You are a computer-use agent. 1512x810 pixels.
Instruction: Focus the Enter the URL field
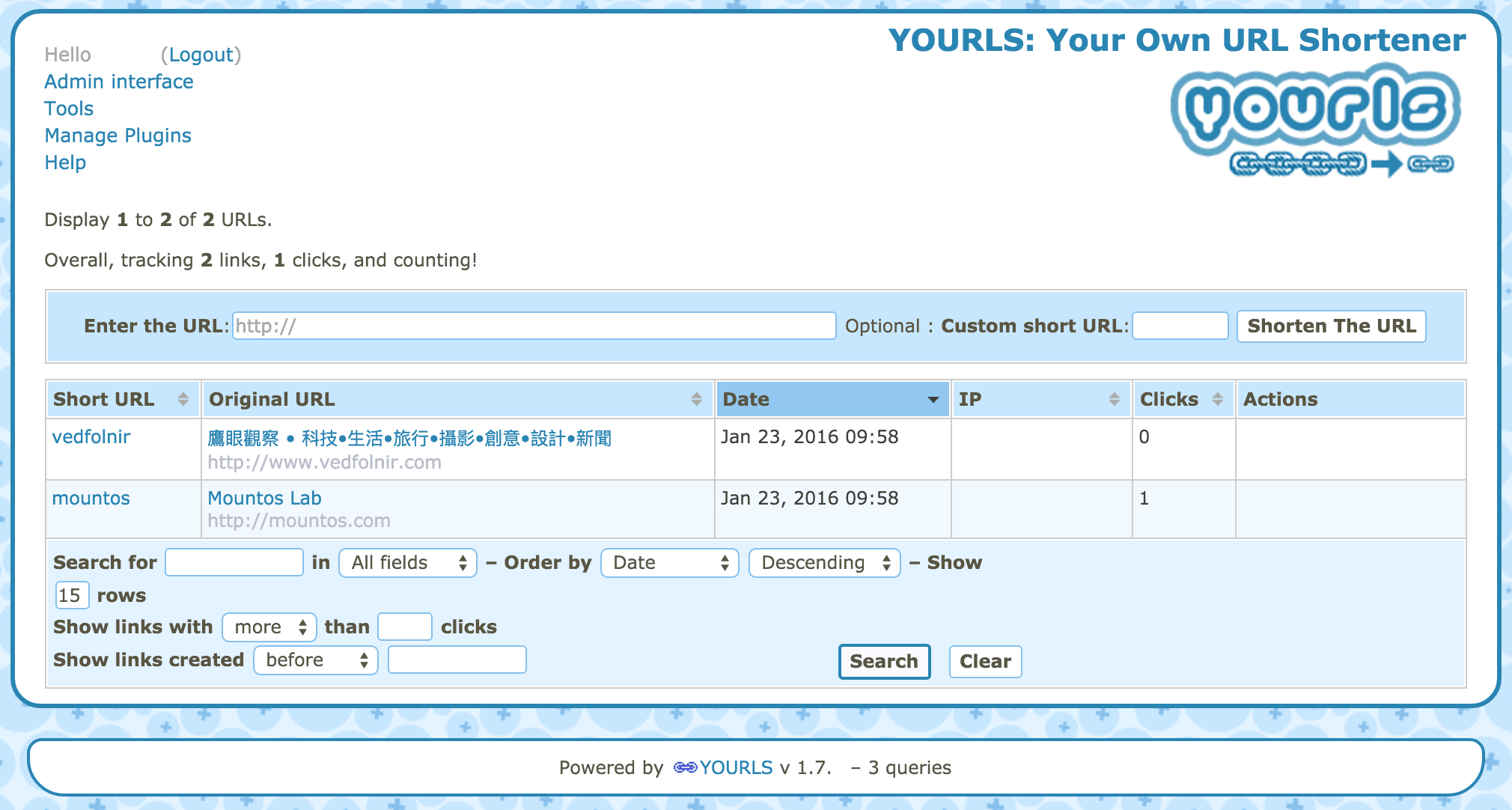[x=534, y=326]
